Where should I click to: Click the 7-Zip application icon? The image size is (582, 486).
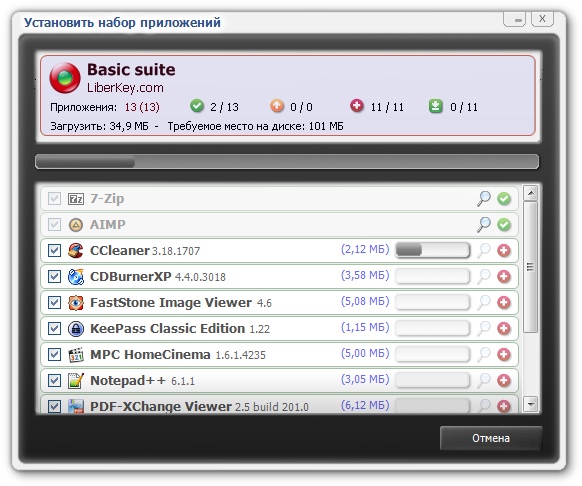pyautogui.click(x=76, y=199)
